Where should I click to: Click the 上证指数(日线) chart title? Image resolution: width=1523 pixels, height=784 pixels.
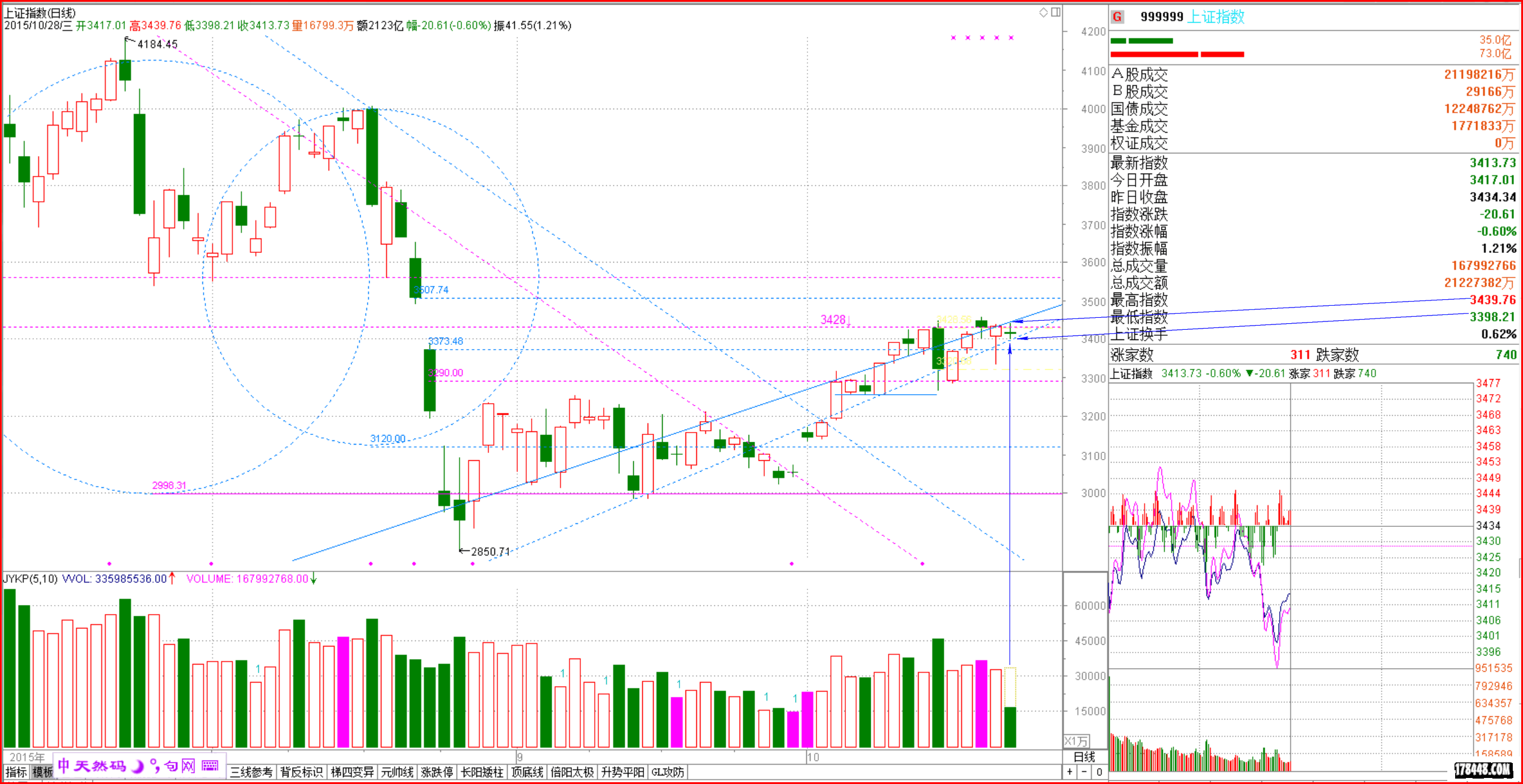[x=40, y=13]
